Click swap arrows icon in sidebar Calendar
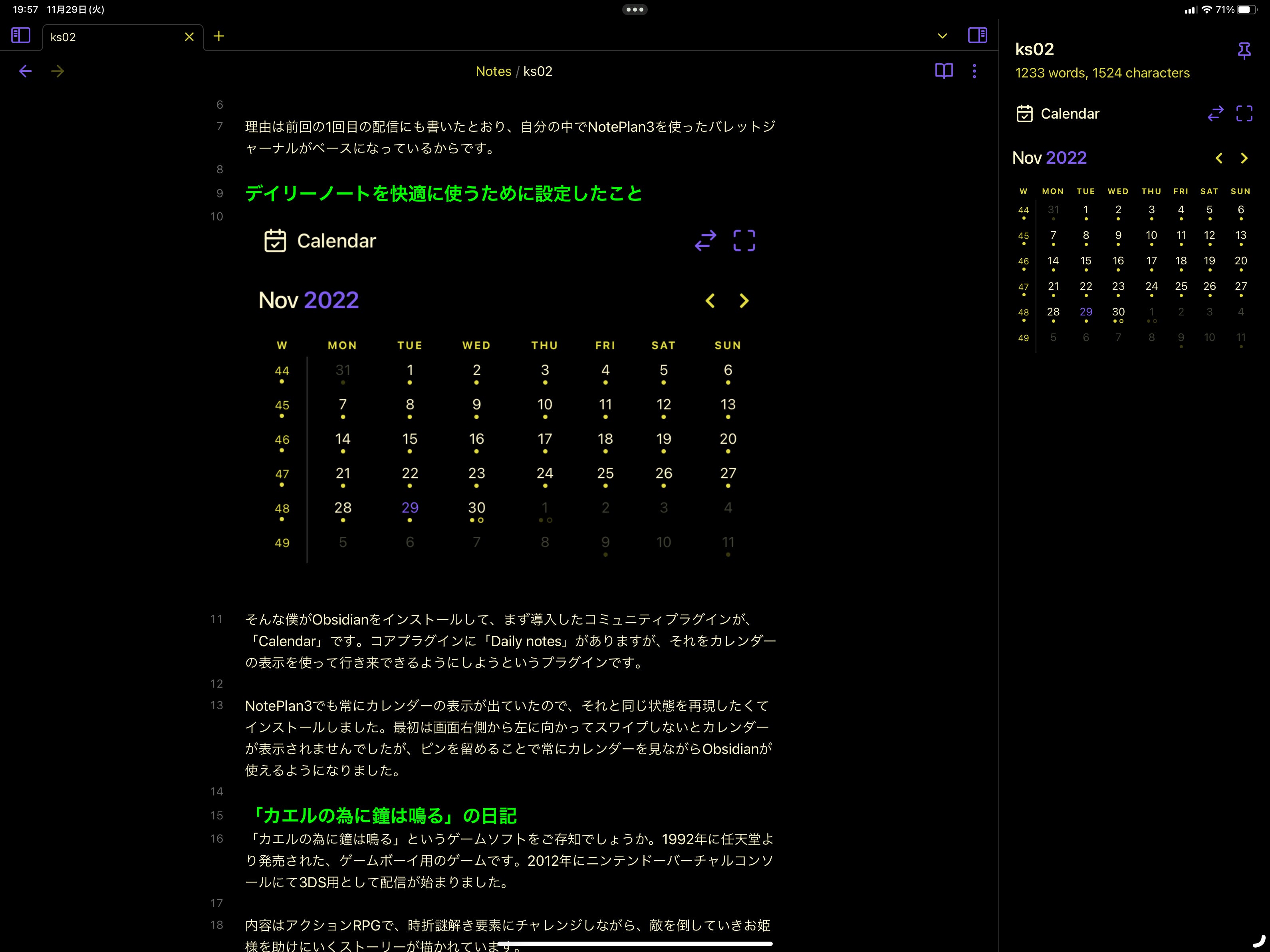This screenshot has height=952, width=1270. coord(1215,114)
